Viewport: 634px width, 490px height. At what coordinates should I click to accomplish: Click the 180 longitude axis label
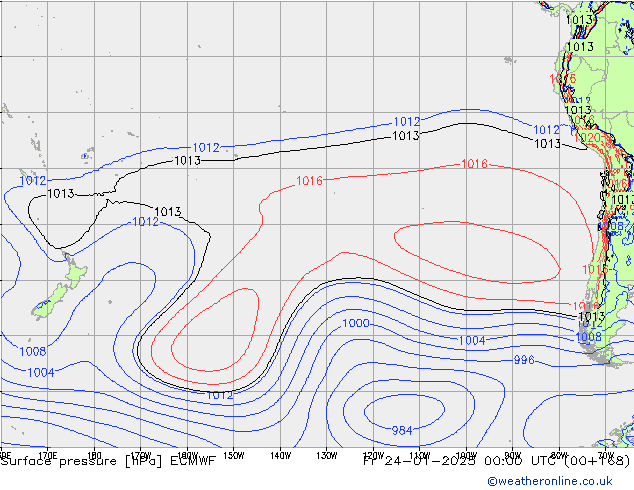tap(94, 455)
